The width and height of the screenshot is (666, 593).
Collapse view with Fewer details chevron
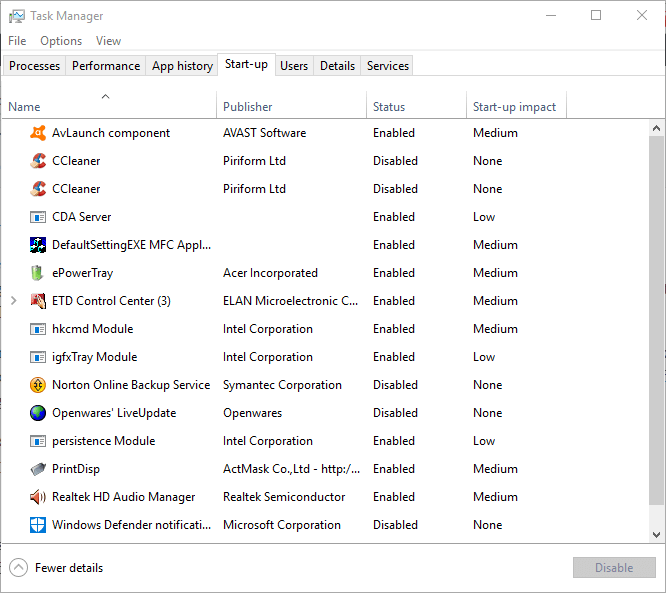pos(18,568)
